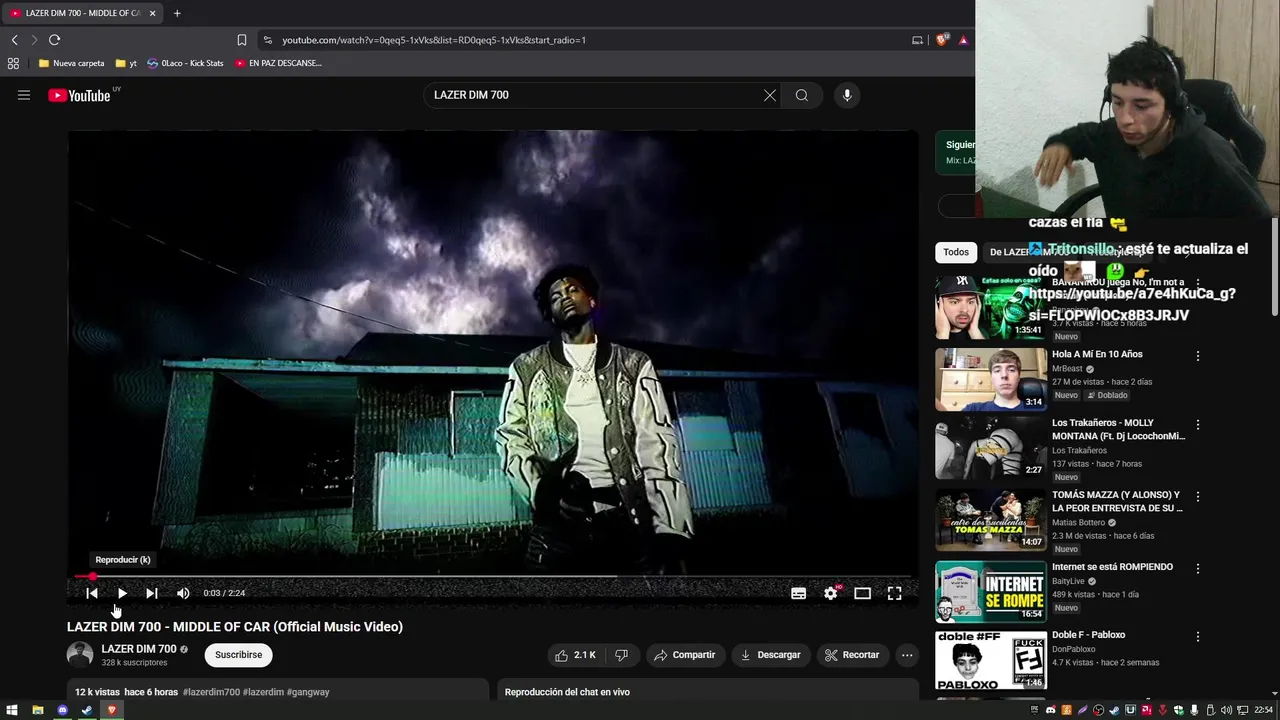
Task: Open the LAZER DIM 700 channel name link
Action: tap(138, 649)
